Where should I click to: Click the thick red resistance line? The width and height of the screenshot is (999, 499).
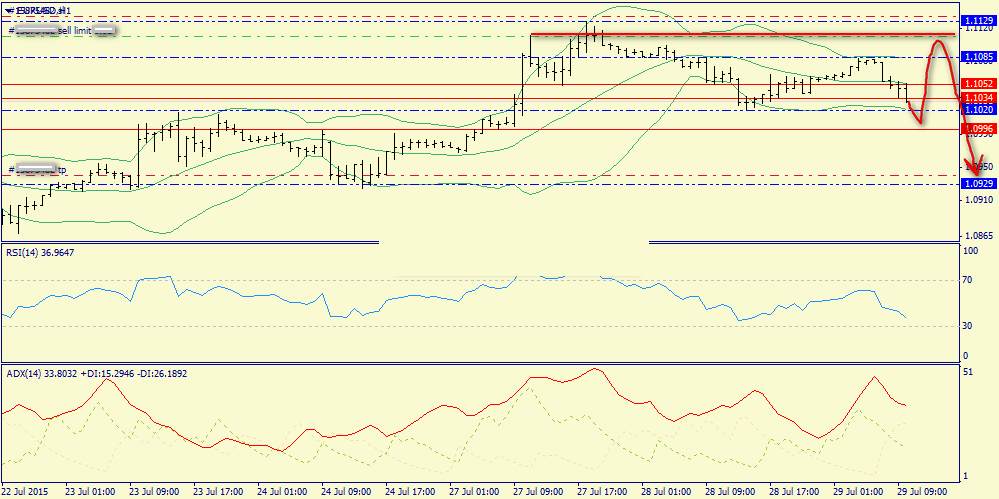(x=730, y=35)
